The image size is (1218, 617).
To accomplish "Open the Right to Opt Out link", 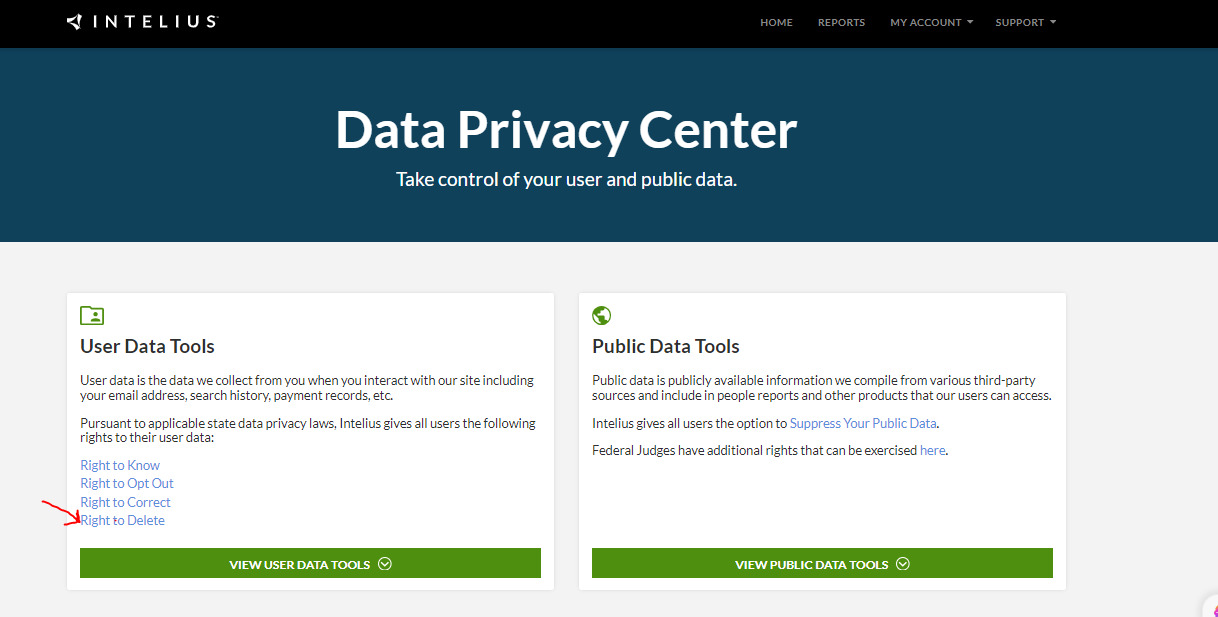I will click(127, 483).
